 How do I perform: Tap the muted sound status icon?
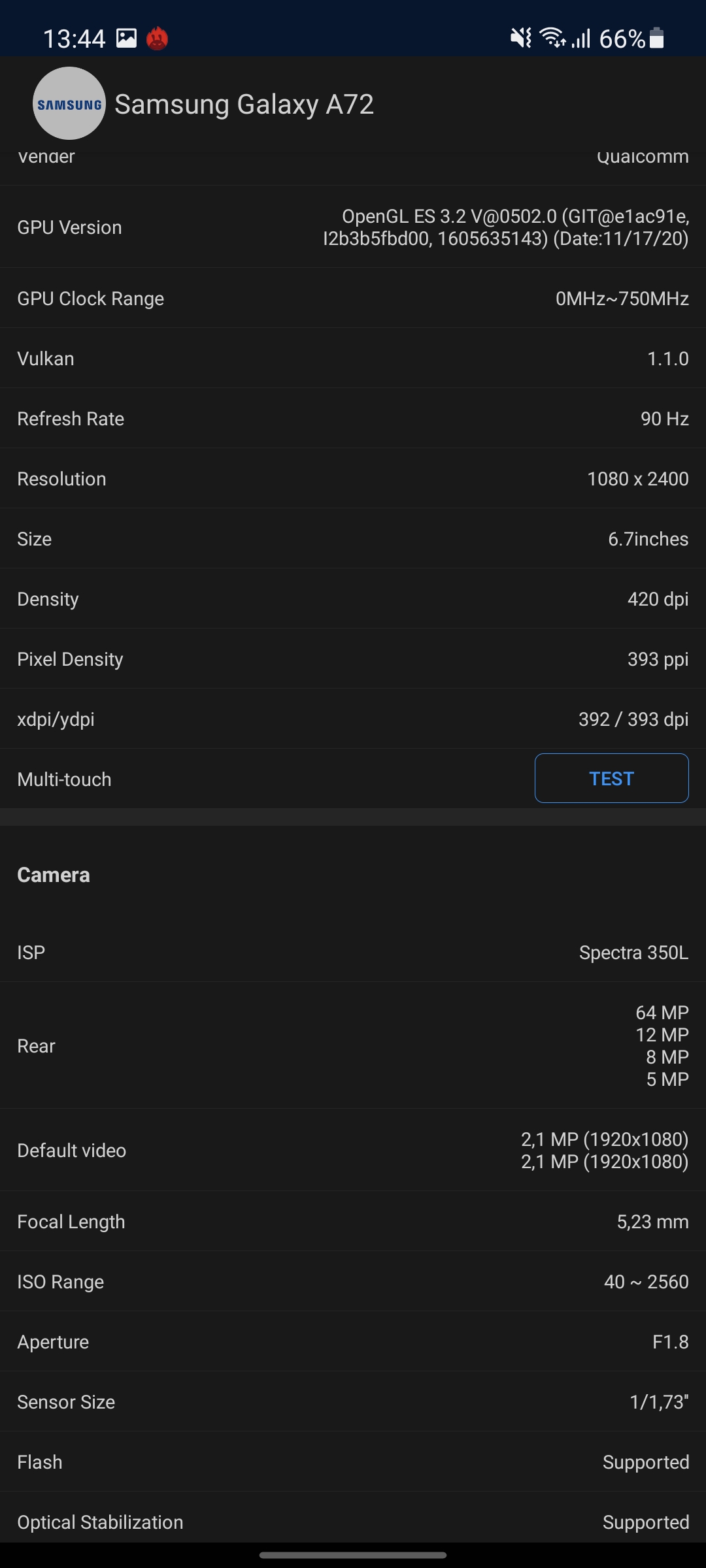[521, 39]
